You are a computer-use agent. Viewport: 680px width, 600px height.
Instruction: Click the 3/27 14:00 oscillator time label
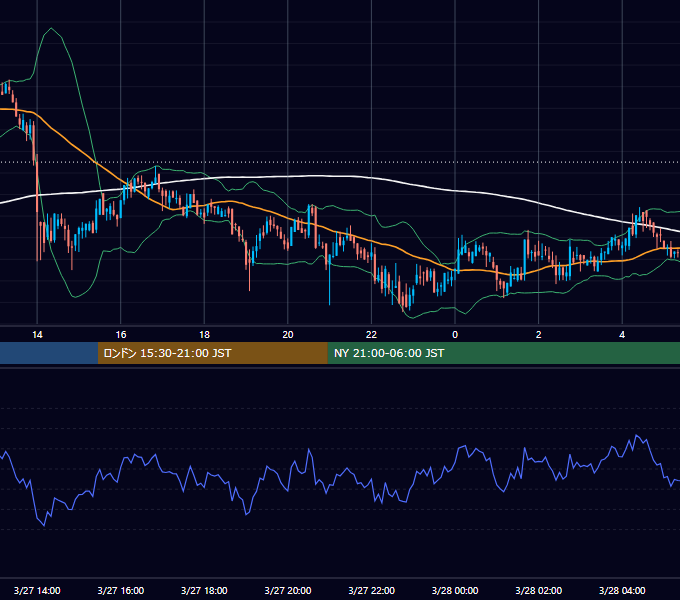(x=37, y=590)
